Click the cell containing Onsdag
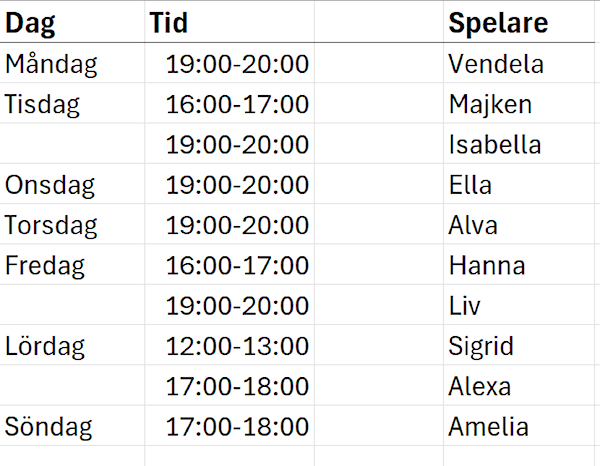 tap(50, 185)
